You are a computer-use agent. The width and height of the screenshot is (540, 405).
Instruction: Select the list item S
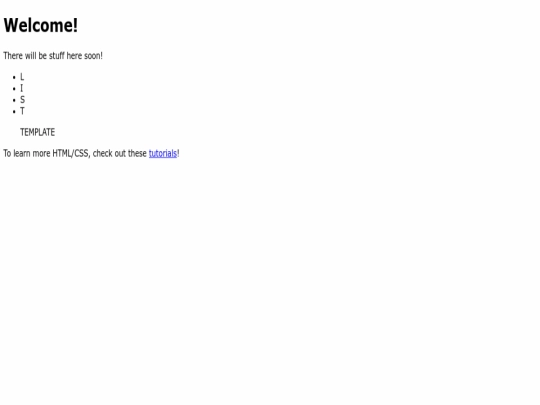(22, 100)
